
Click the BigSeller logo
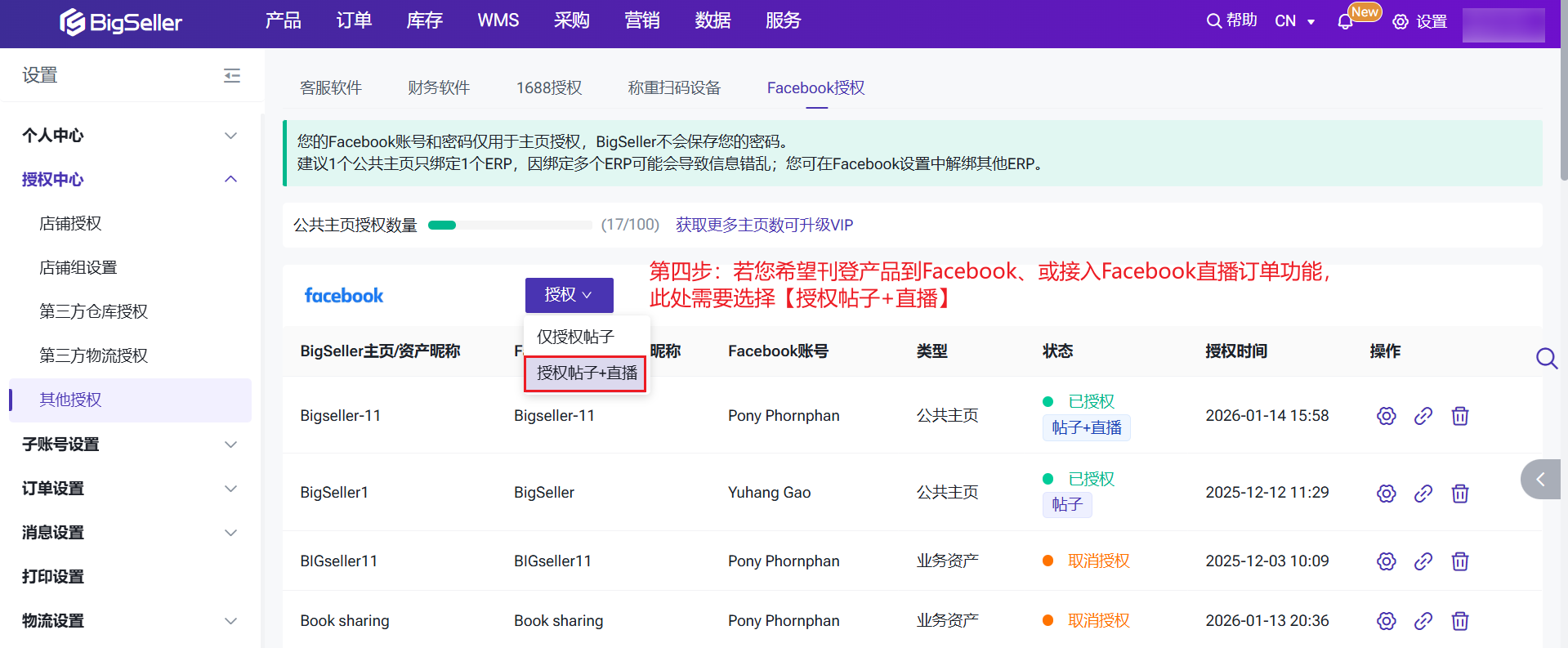pyautogui.click(x=121, y=22)
